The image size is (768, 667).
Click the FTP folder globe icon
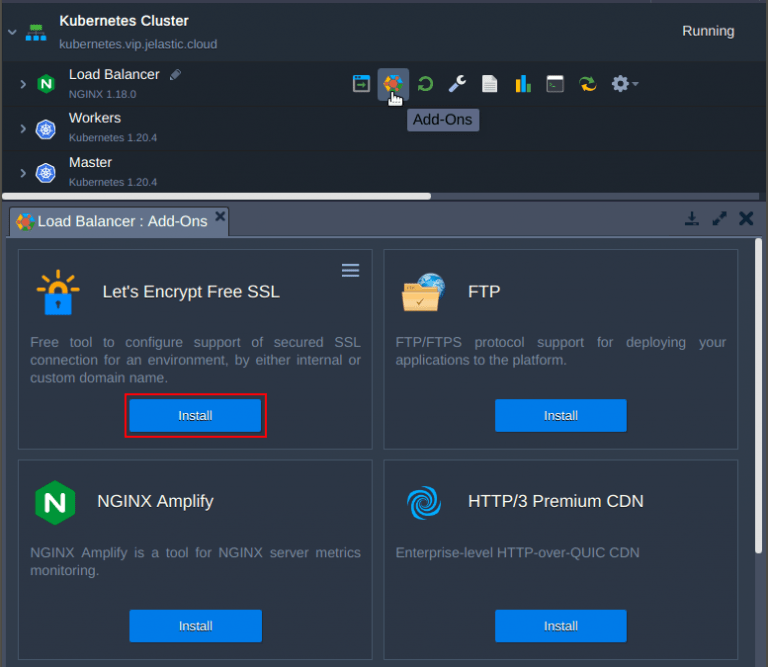[424, 292]
